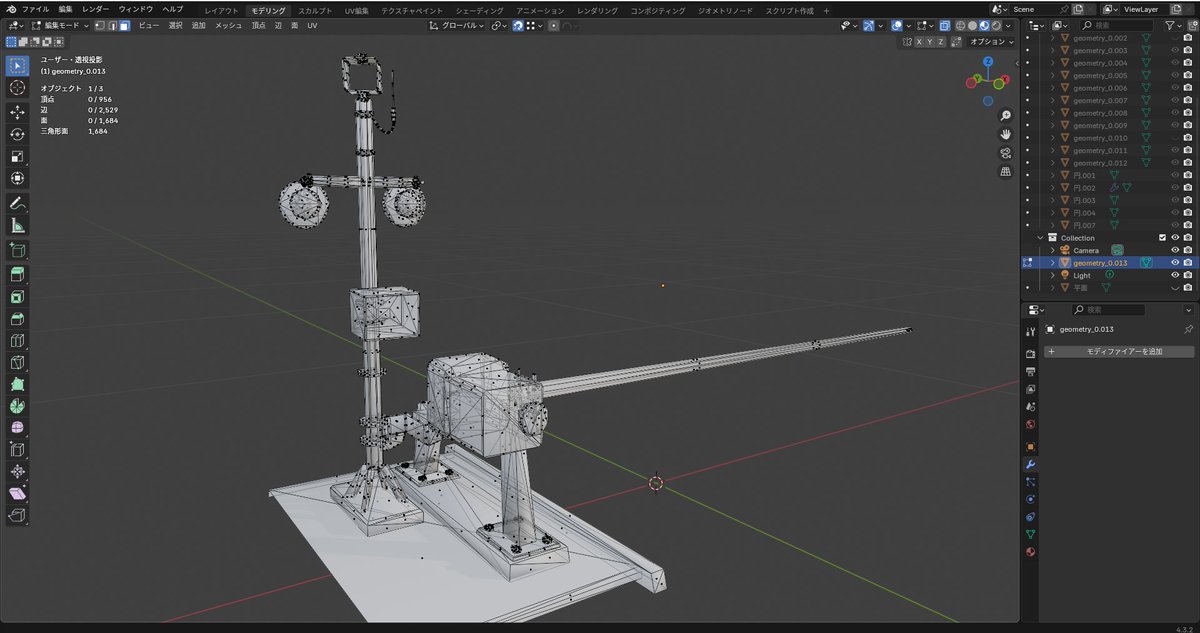The height and width of the screenshot is (633, 1200).
Task: Open the レンダー menu
Action: tap(96, 9)
